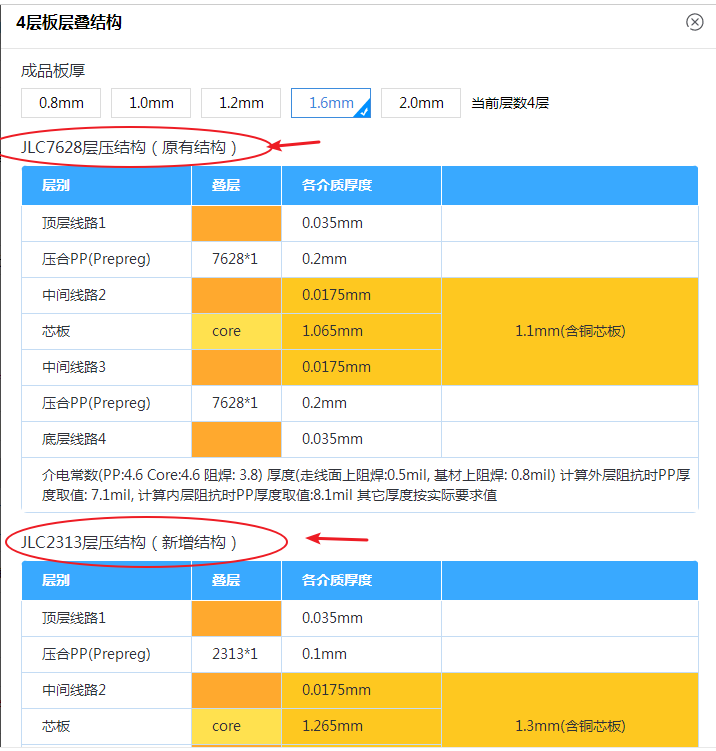Image resolution: width=716 pixels, height=751 pixels.
Task: Select the 1.1mm(含铜芯板) cell
Action: [569, 331]
